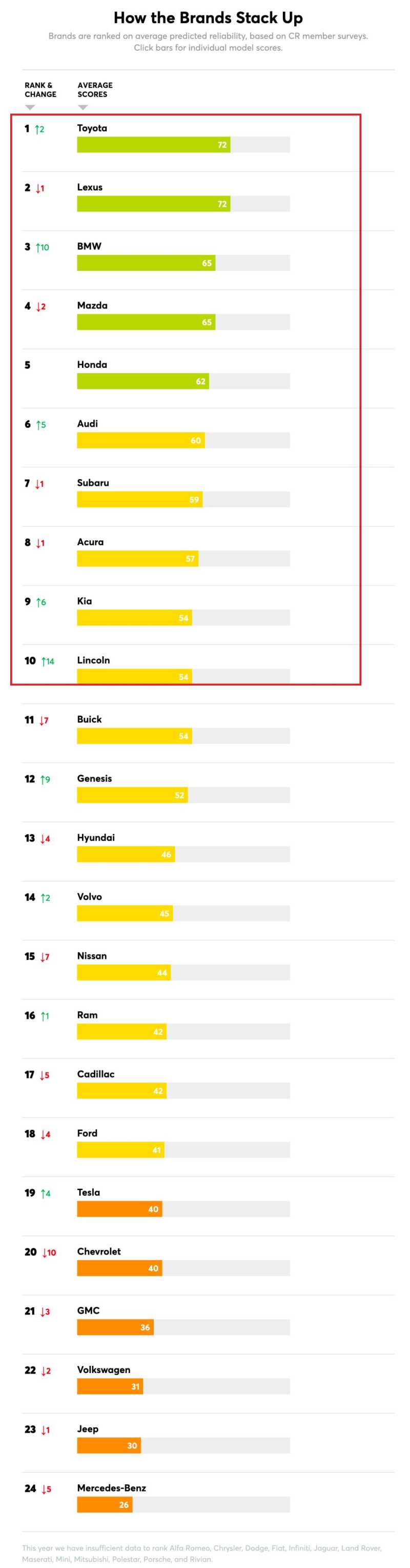Click Lincoln's up-14 rank change indicator
This screenshot has width=410, height=1568.
45,661
